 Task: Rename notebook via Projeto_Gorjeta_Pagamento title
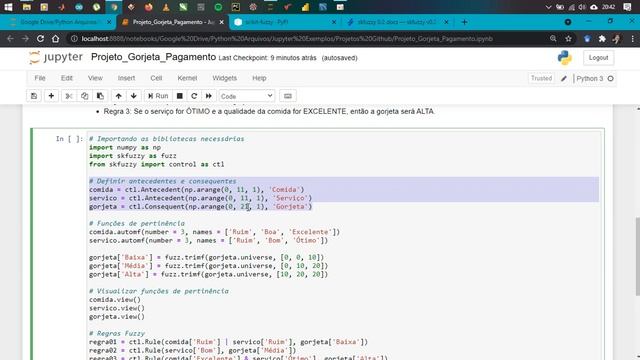[153, 57]
